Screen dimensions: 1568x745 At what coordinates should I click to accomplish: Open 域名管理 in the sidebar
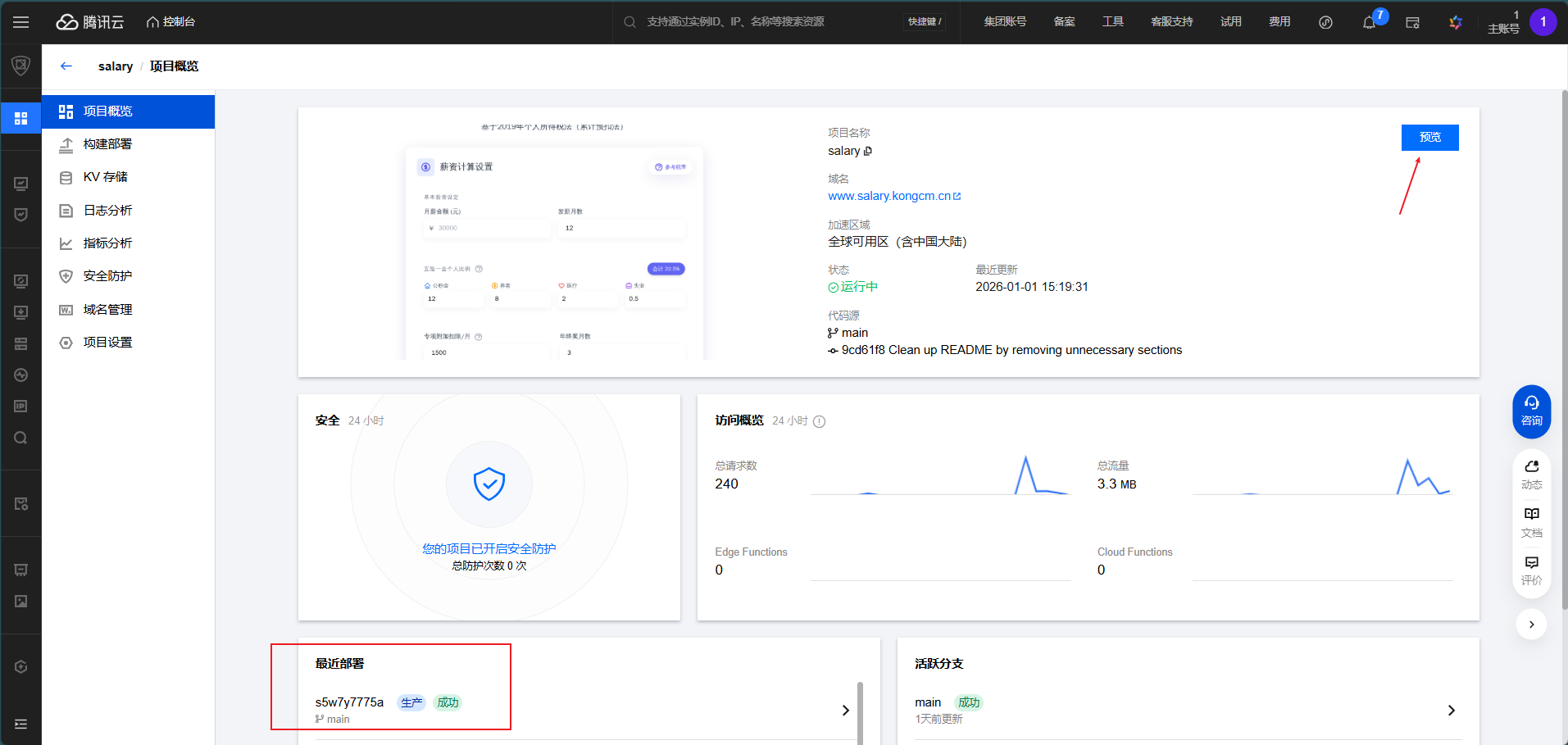click(107, 310)
